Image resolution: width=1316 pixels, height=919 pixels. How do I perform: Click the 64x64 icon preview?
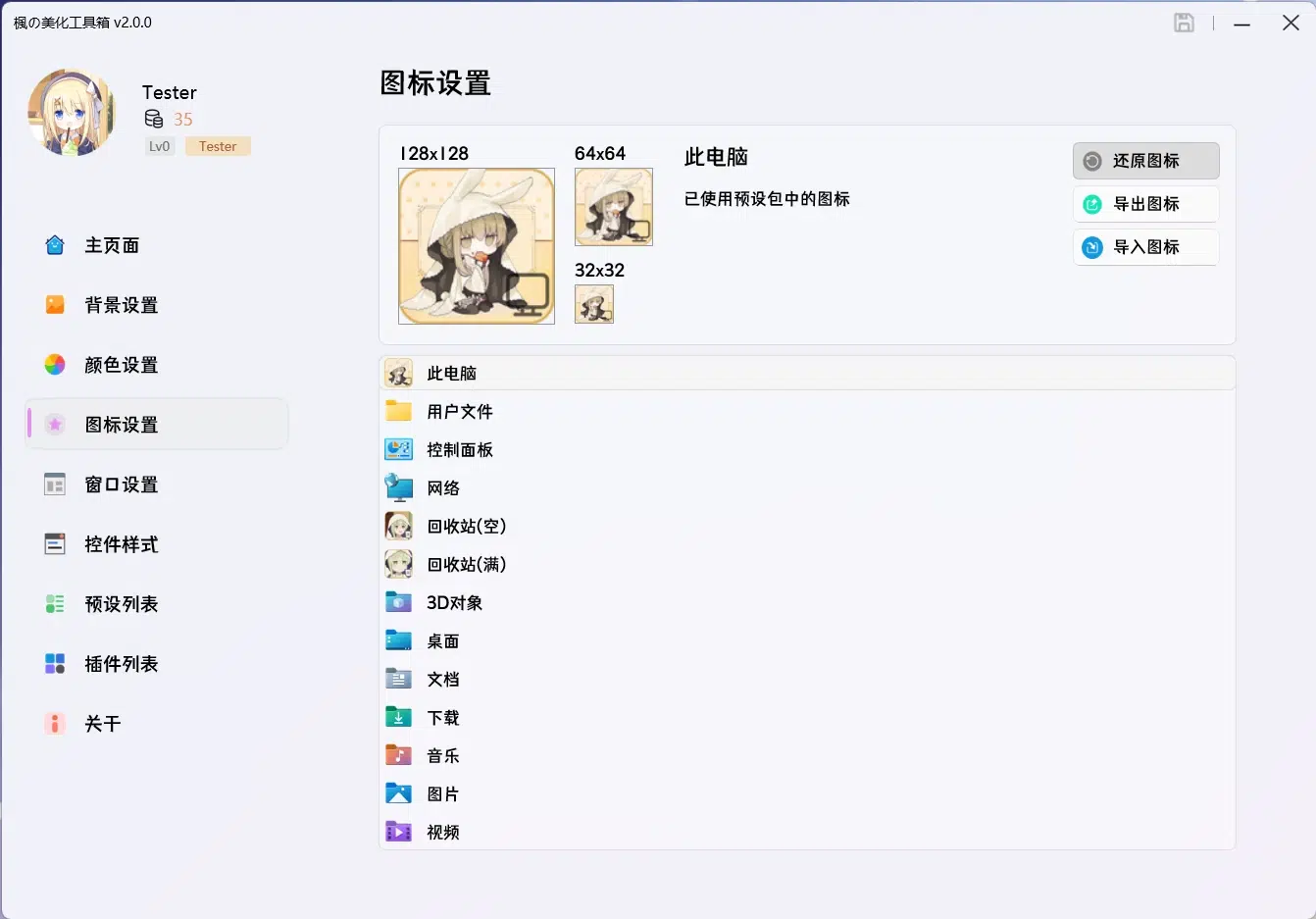tap(614, 207)
